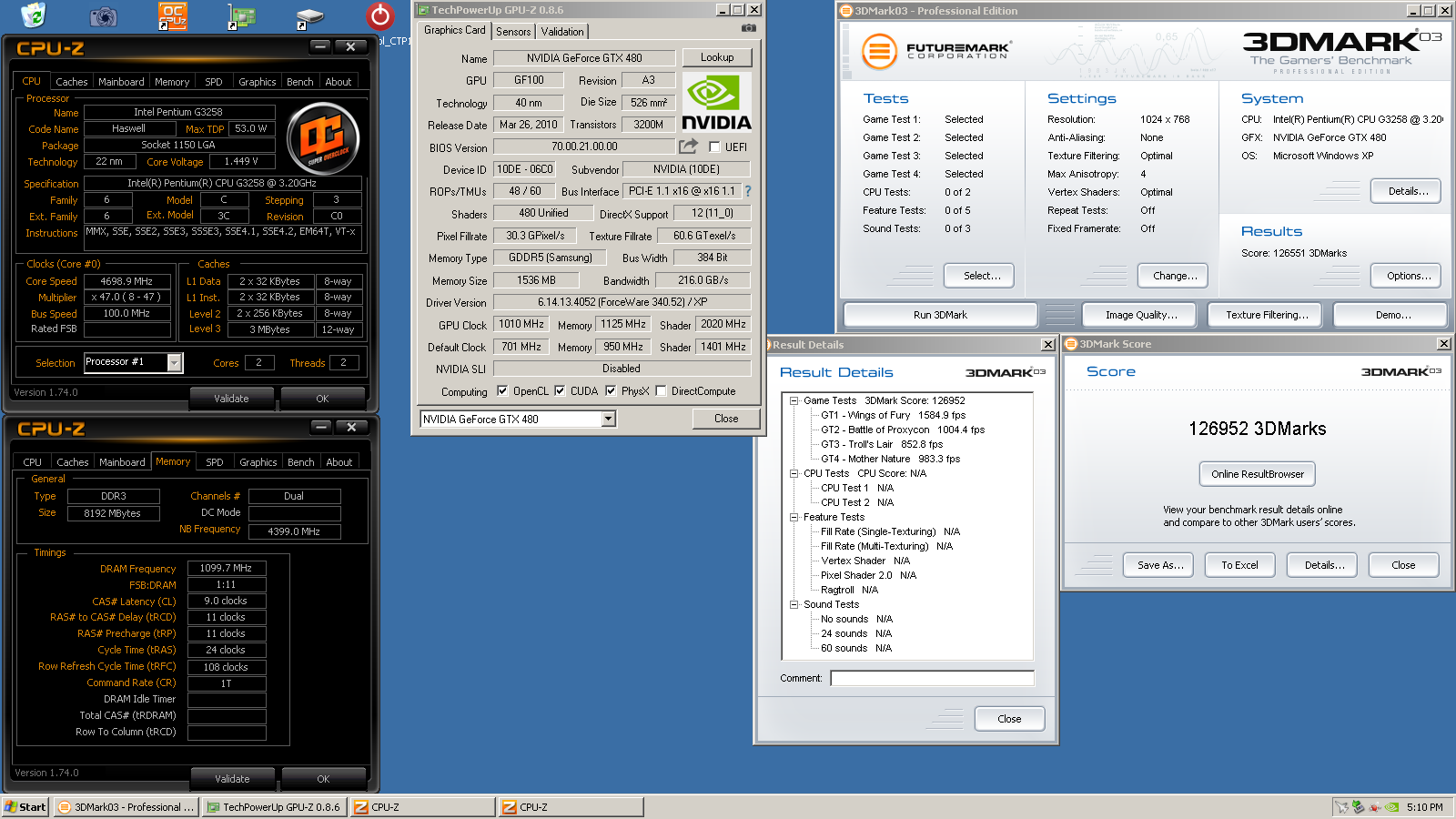Image resolution: width=1456 pixels, height=819 pixels.
Task: Click Details... under System in 3DMark03
Action: 1408,191
